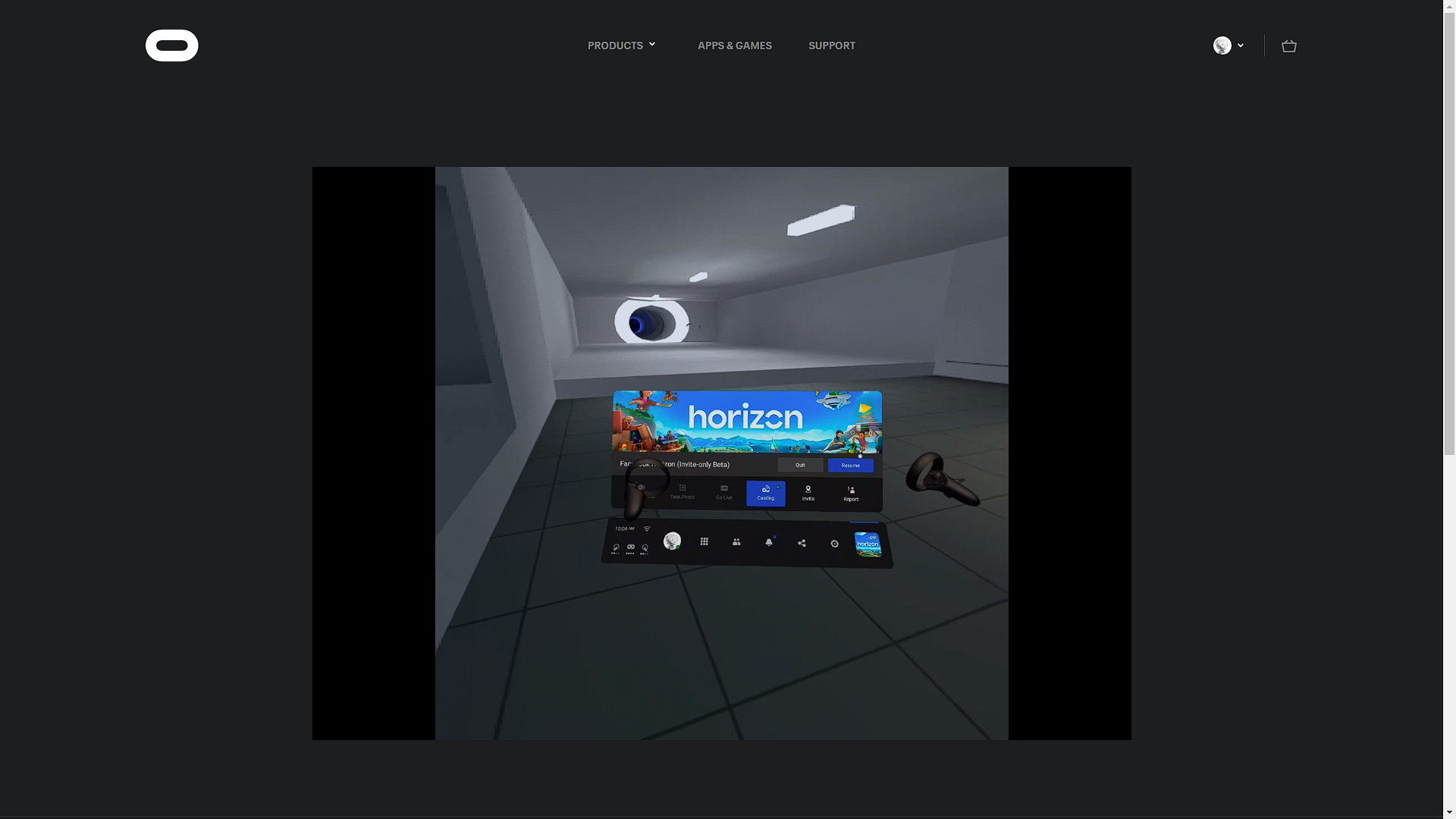Image resolution: width=1456 pixels, height=819 pixels.
Task: Click the user profile avatar
Action: (x=1222, y=45)
